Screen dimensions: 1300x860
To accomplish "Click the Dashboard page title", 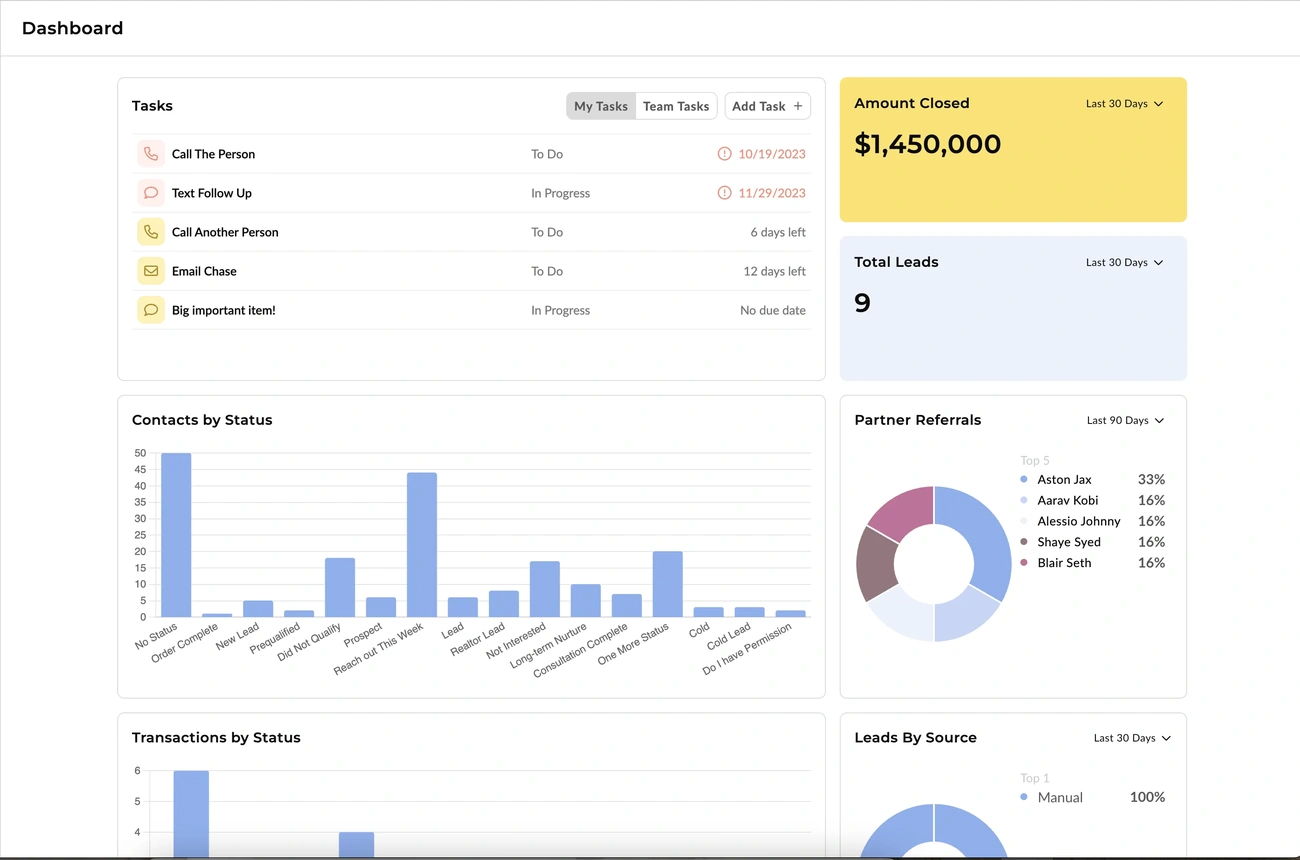I will coord(72,28).
